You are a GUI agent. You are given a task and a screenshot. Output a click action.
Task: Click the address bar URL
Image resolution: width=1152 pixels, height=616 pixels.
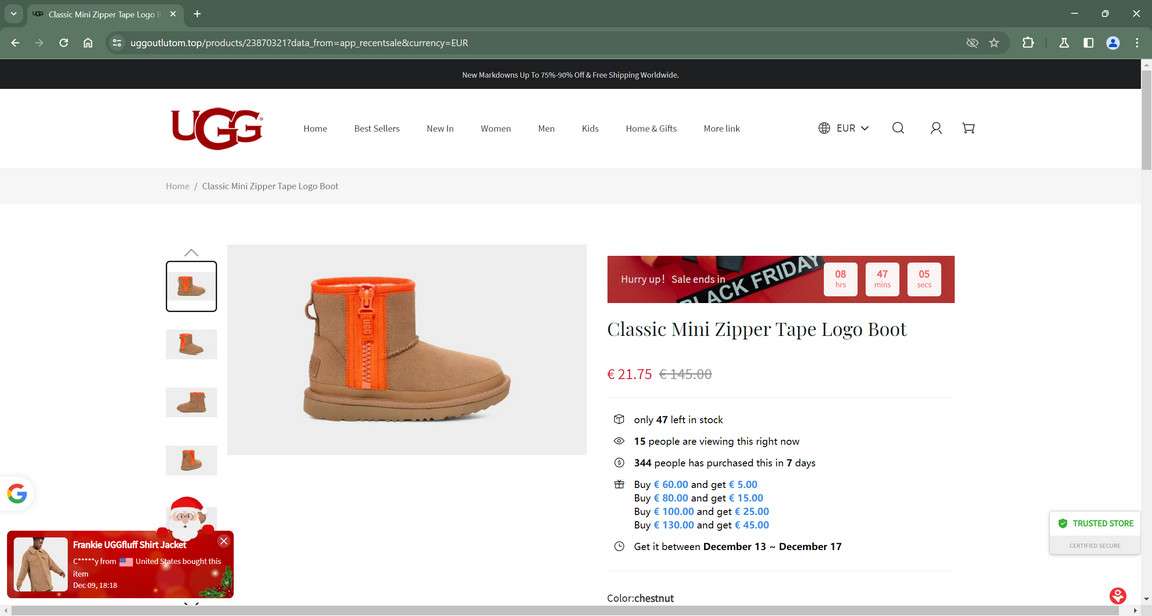(x=299, y=43)
